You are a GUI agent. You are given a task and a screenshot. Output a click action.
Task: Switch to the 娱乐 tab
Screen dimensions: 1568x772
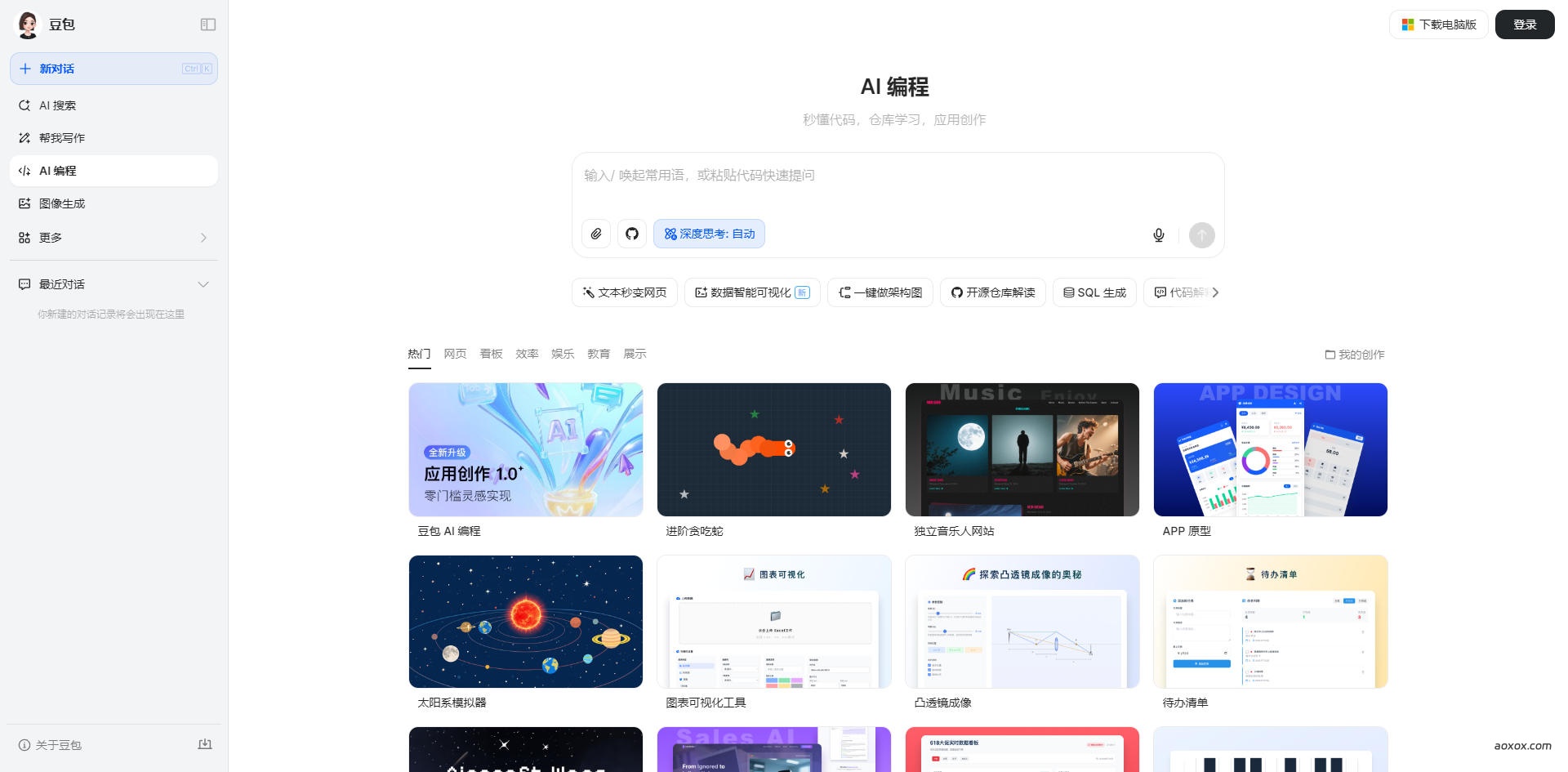pyautogui.click(x=563, y=354)
